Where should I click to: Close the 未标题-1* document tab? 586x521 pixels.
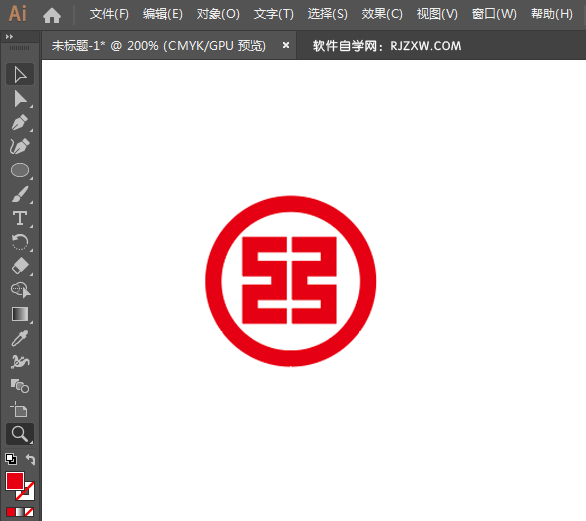(x=286, y=45)
